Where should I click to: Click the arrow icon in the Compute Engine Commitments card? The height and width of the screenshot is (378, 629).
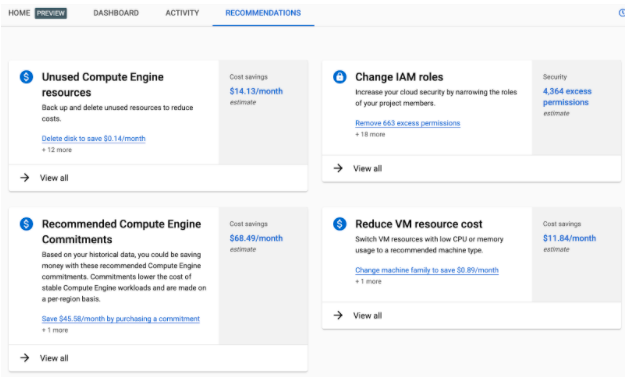pyautogui.click(x=25, y=358)
